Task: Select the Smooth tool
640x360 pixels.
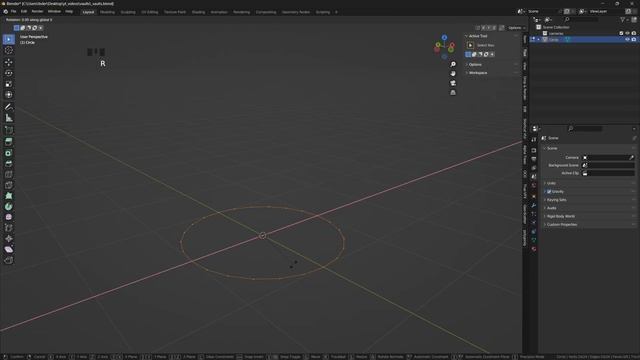Action: (x=9, y=217)
